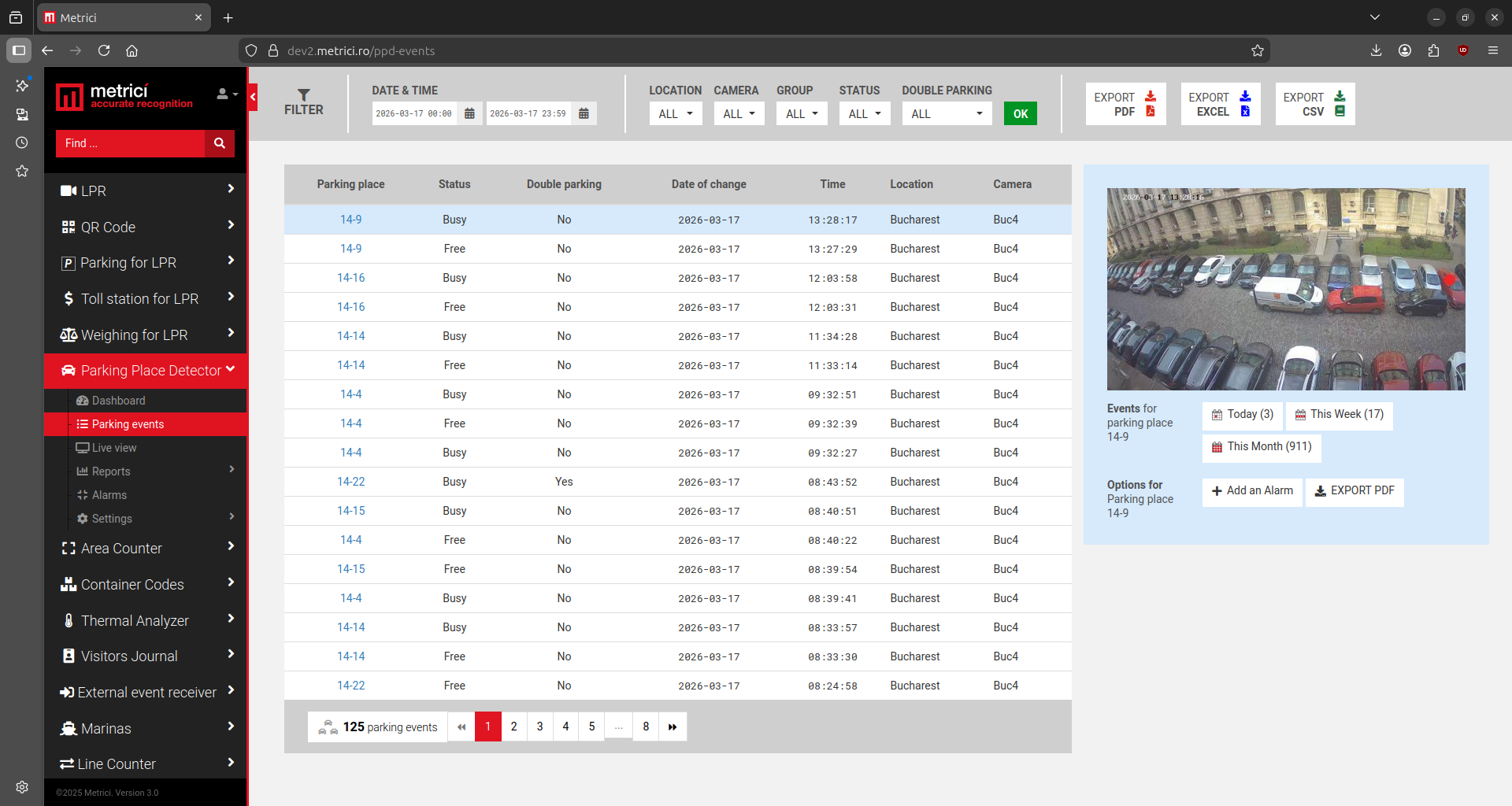Go back to previous browser page
The height and width of the screenshot is (806, 1512).
pos(47,50)
